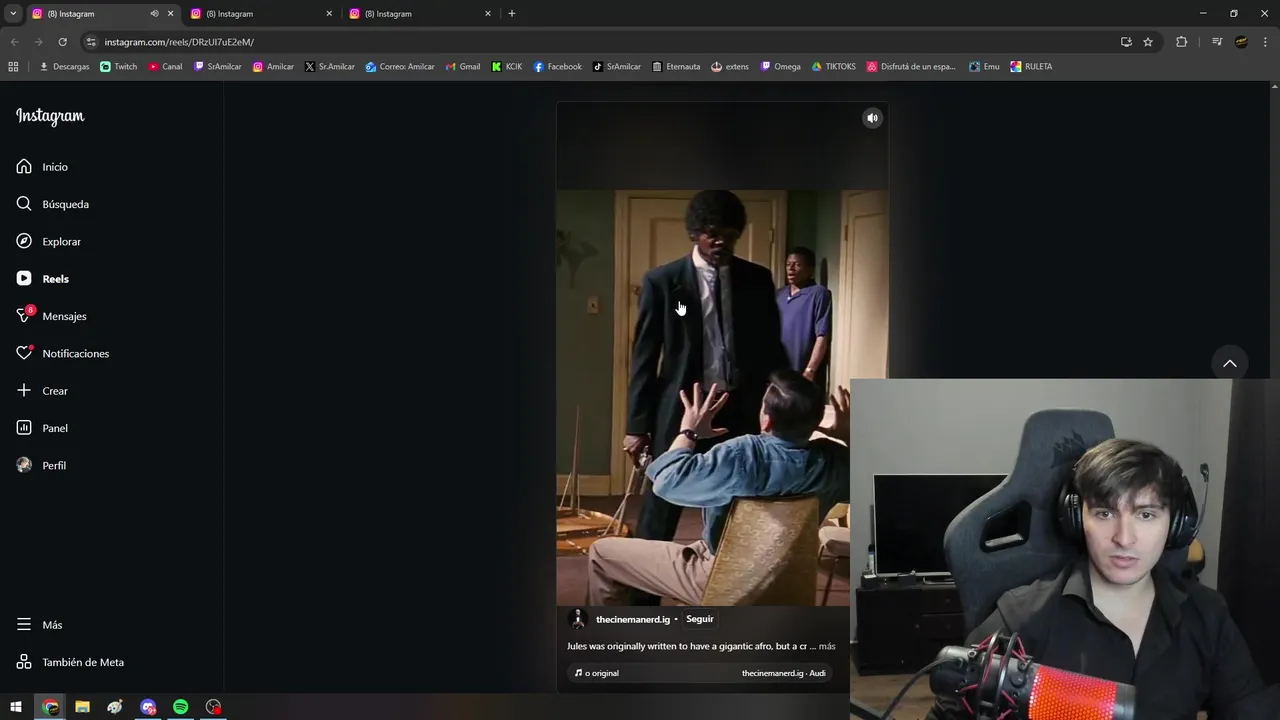
Task: Open the Sr.Amilcar X bookmark
Action: pyautogui.click(x=329, y=67)
